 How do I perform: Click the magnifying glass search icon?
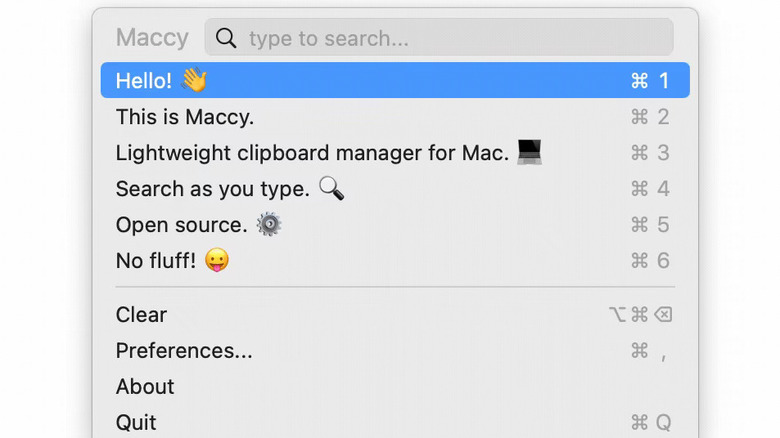coord(226,38)
